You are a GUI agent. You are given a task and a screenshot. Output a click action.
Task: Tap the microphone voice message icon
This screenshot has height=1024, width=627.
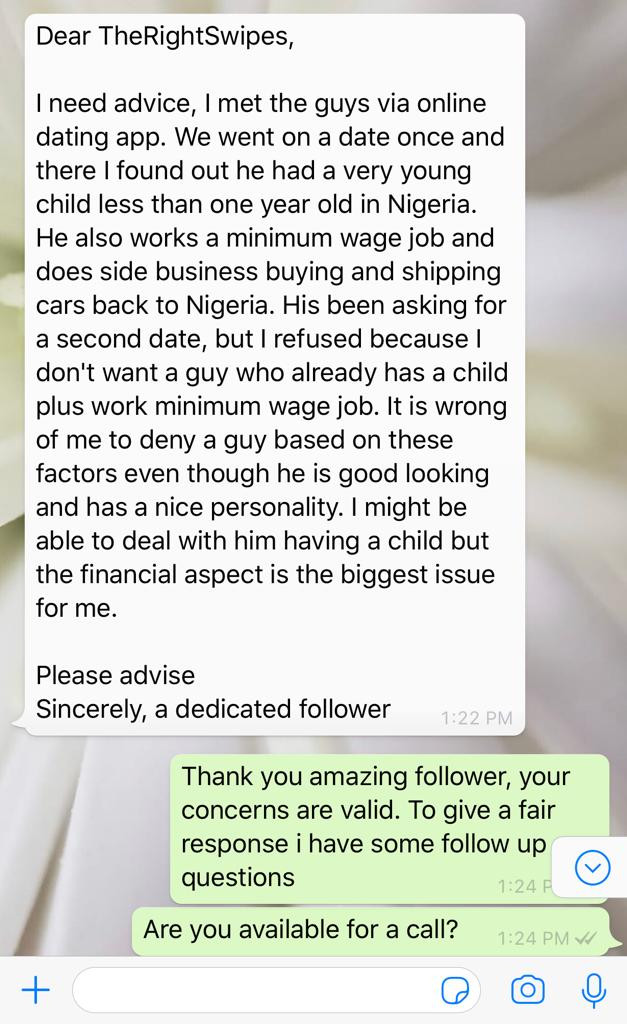[x=593, y=990]
